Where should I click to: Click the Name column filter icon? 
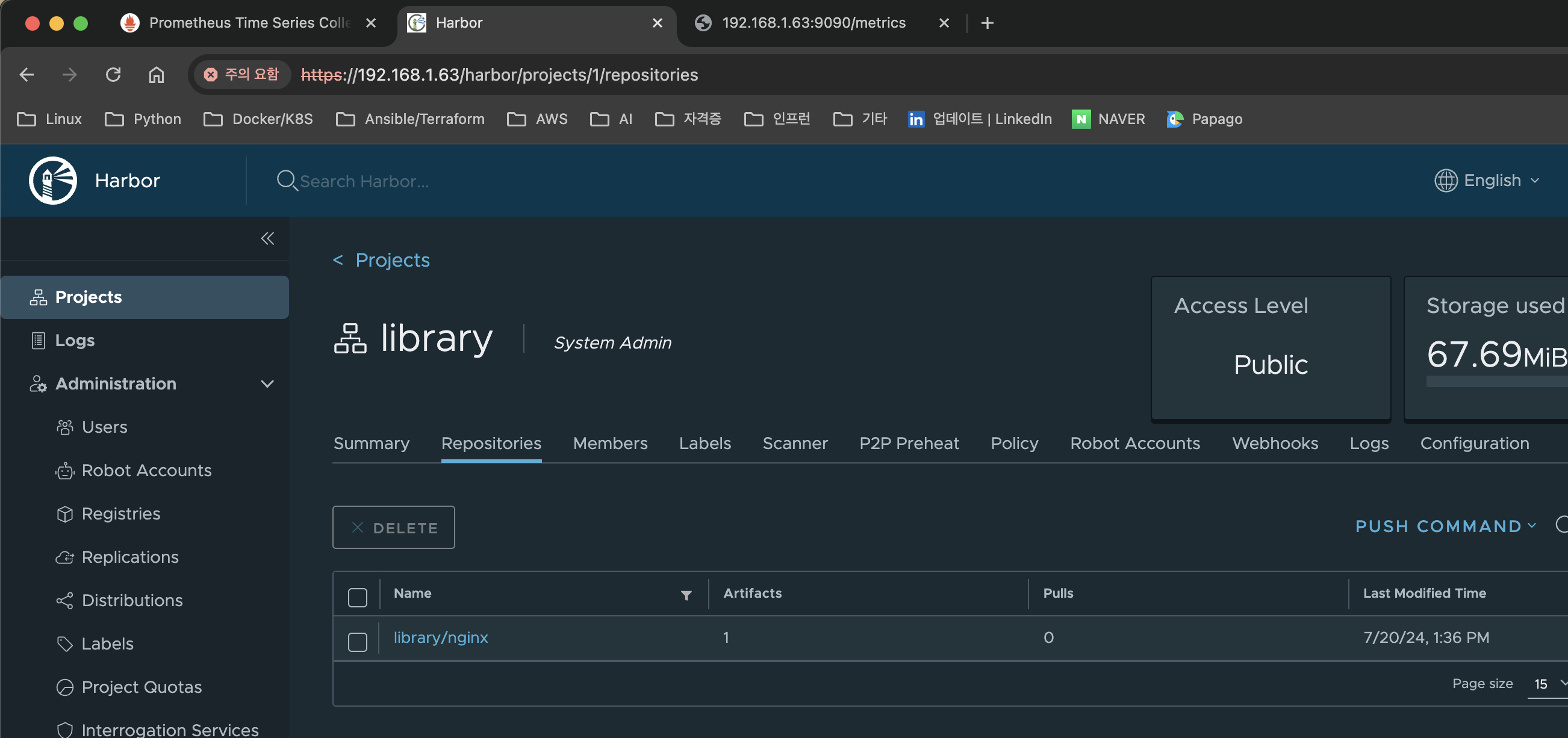click(686, 595)
